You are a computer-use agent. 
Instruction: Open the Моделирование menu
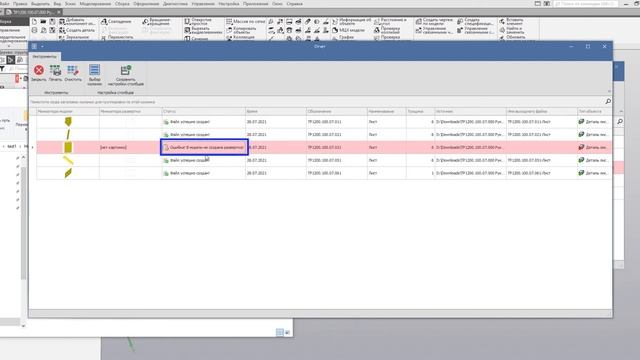coord(95,4)
